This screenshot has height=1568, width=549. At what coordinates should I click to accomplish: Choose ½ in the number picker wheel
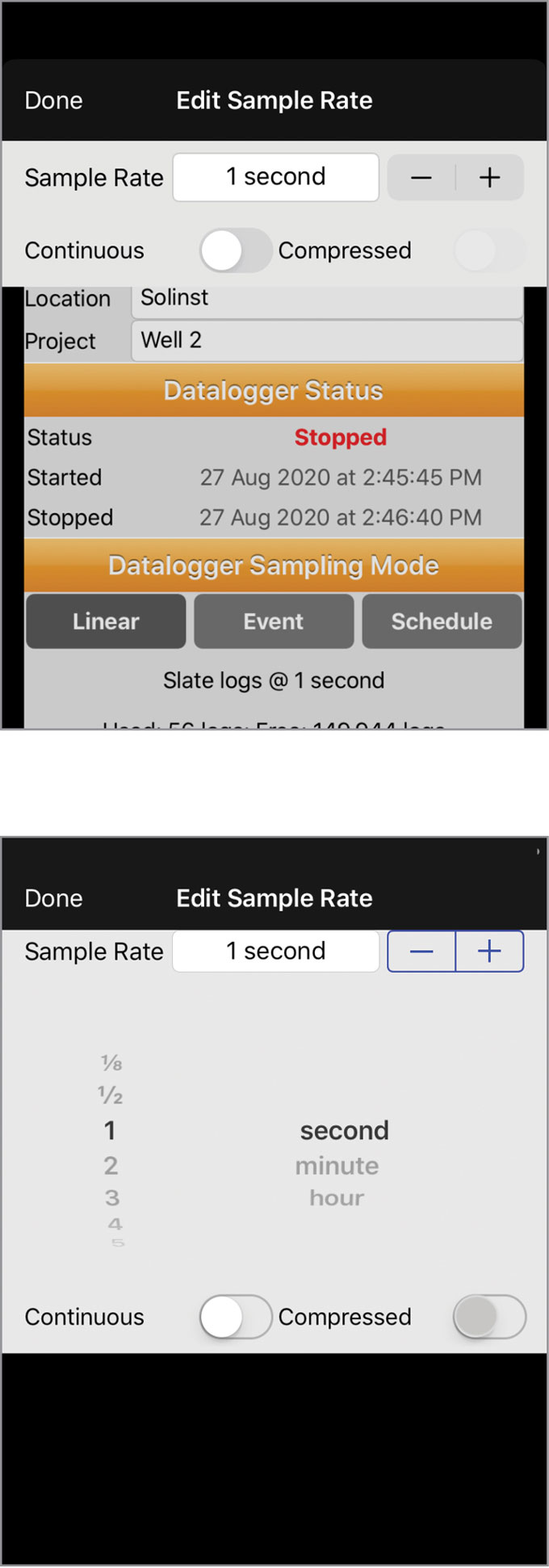point(111,1095)
